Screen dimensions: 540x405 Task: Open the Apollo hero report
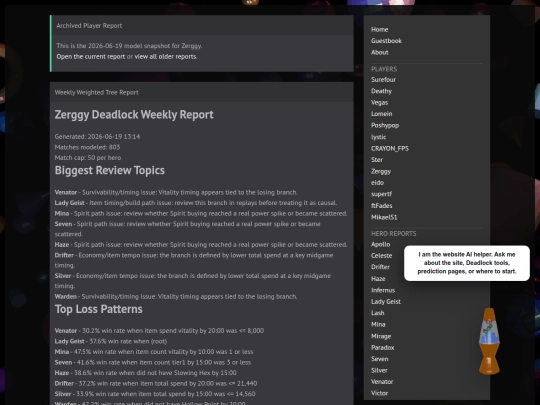[x=381, y=244]
